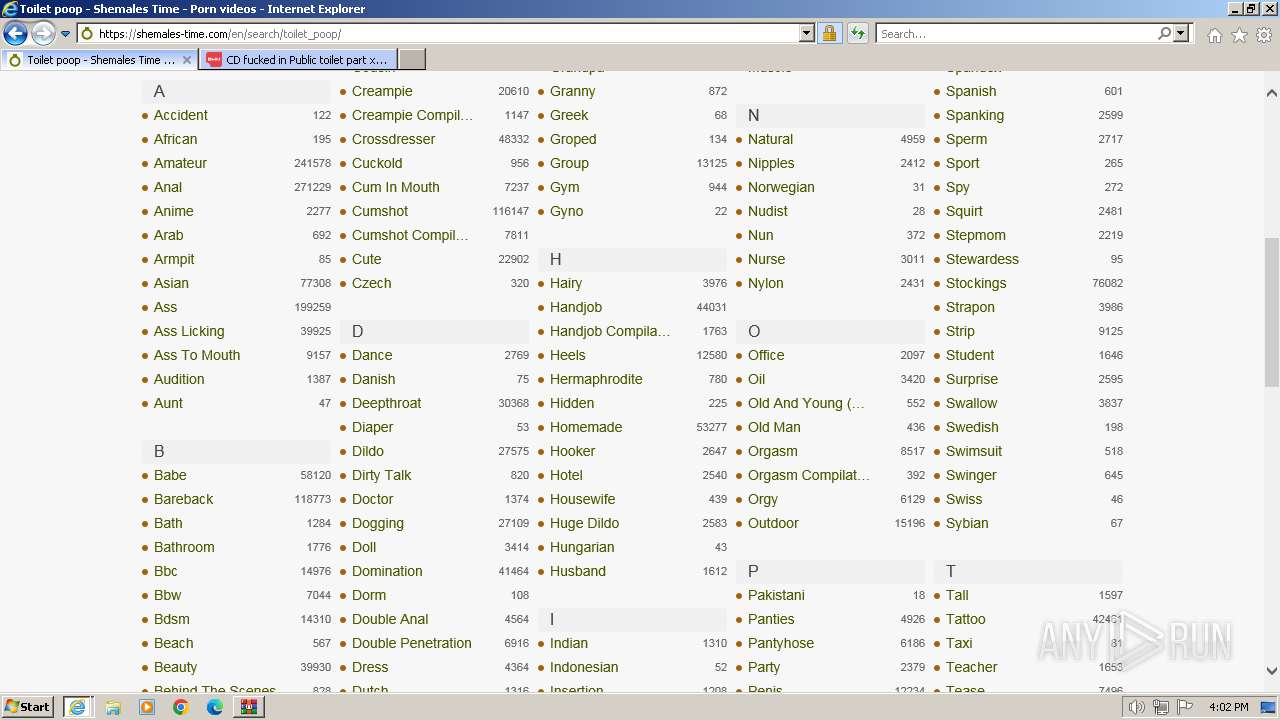Click the 'Office' category link
The height and width of the screenshot is (720, 1280).
coord(766,355)
